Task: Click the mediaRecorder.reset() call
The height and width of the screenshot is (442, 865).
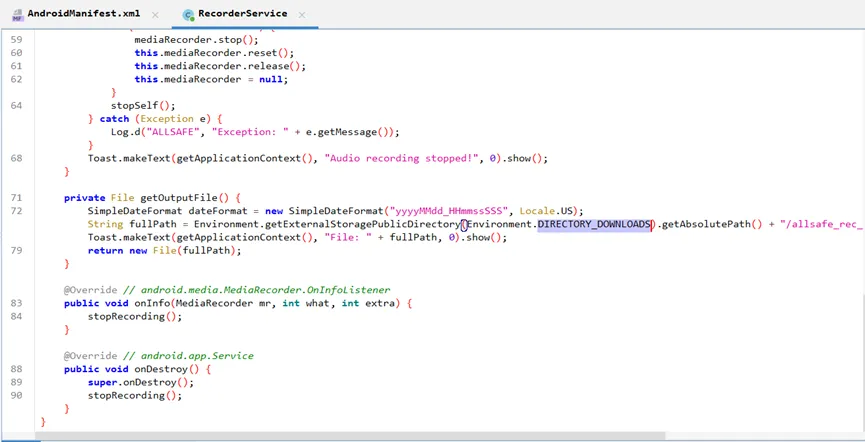Action: (215, 53)
